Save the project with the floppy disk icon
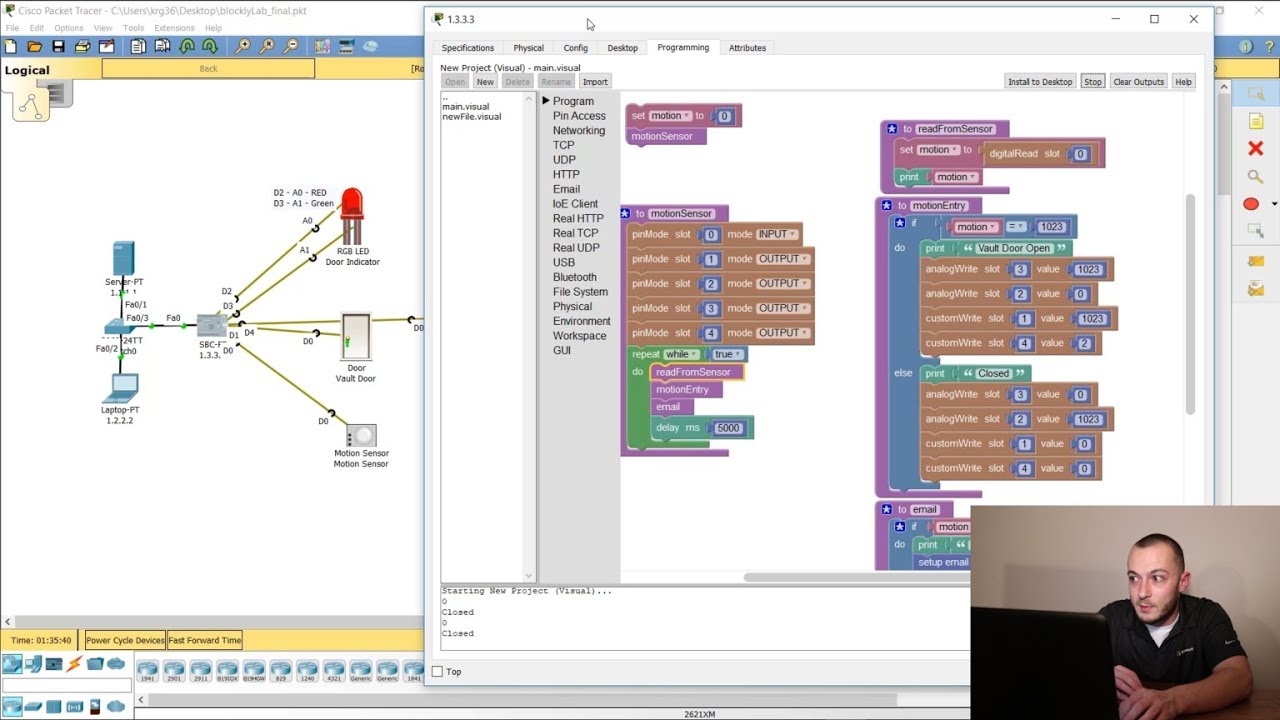Image resolution: width=1280 pixels, height=720 pixels. click(x=58, y=46)
